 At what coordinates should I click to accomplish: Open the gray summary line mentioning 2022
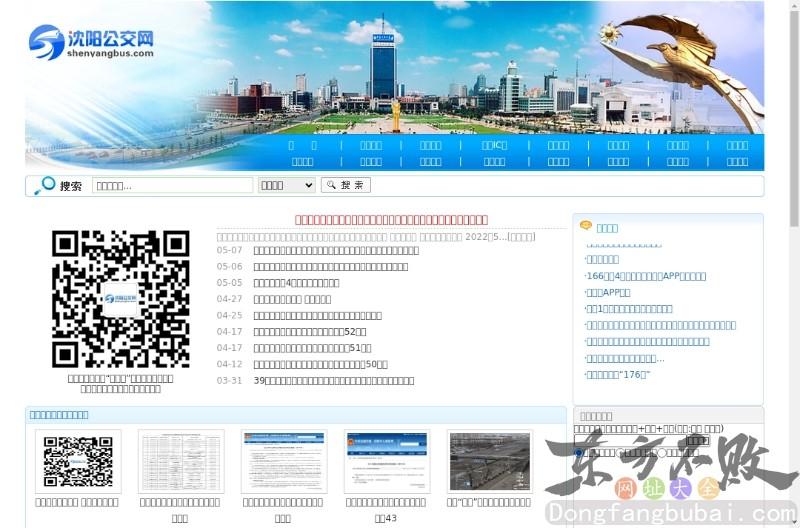point(376,237)
